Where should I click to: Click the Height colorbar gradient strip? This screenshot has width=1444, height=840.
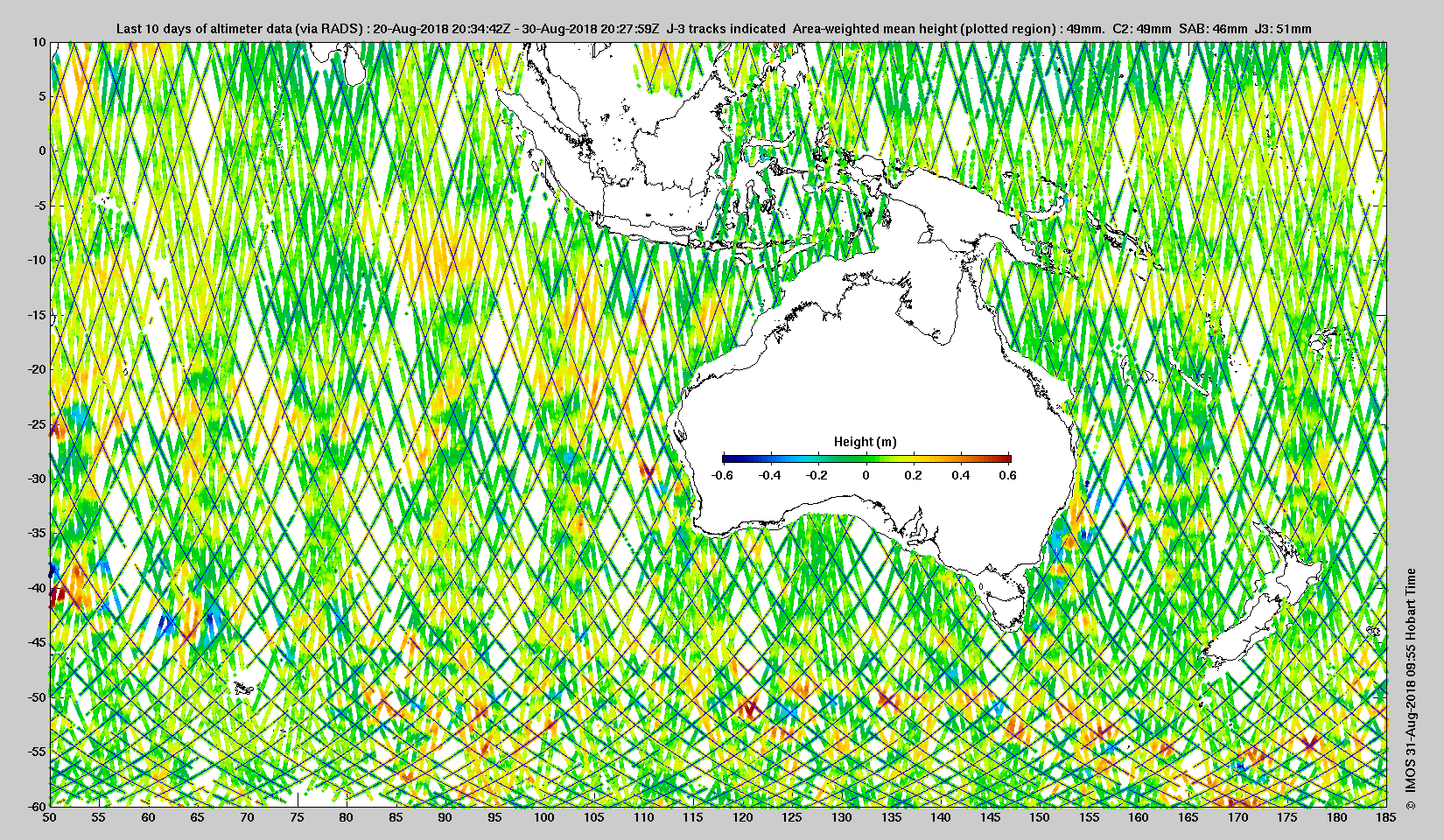[x=866, y=458]
